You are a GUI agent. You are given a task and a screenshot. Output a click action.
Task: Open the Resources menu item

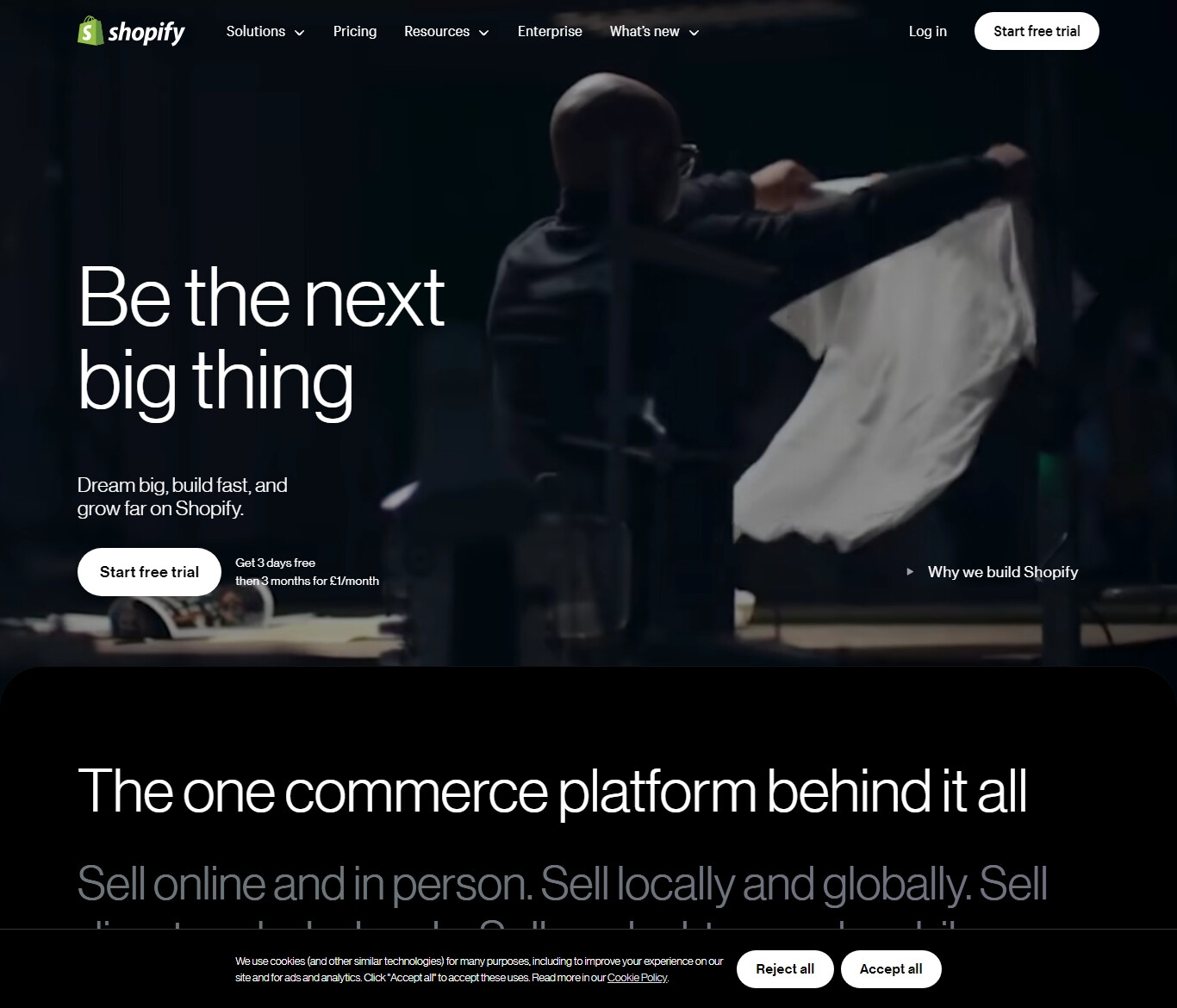coord(437,31)
